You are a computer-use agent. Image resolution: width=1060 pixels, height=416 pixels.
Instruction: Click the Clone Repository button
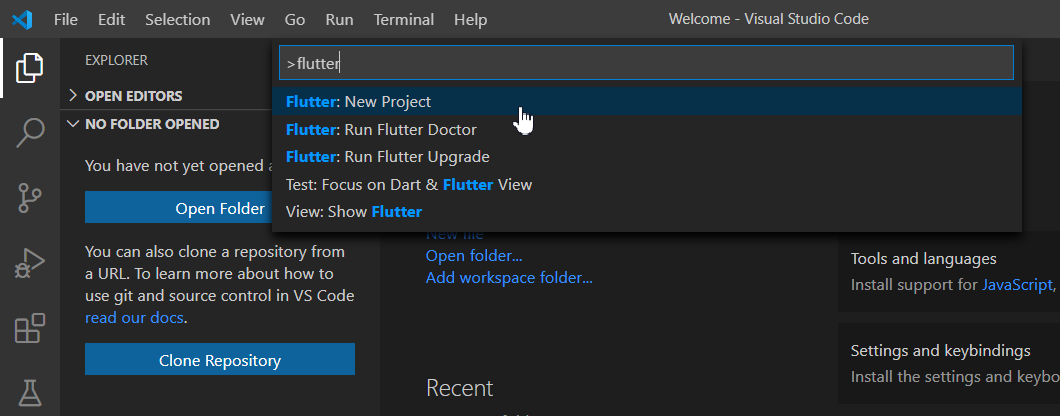[x=220, y=359]
